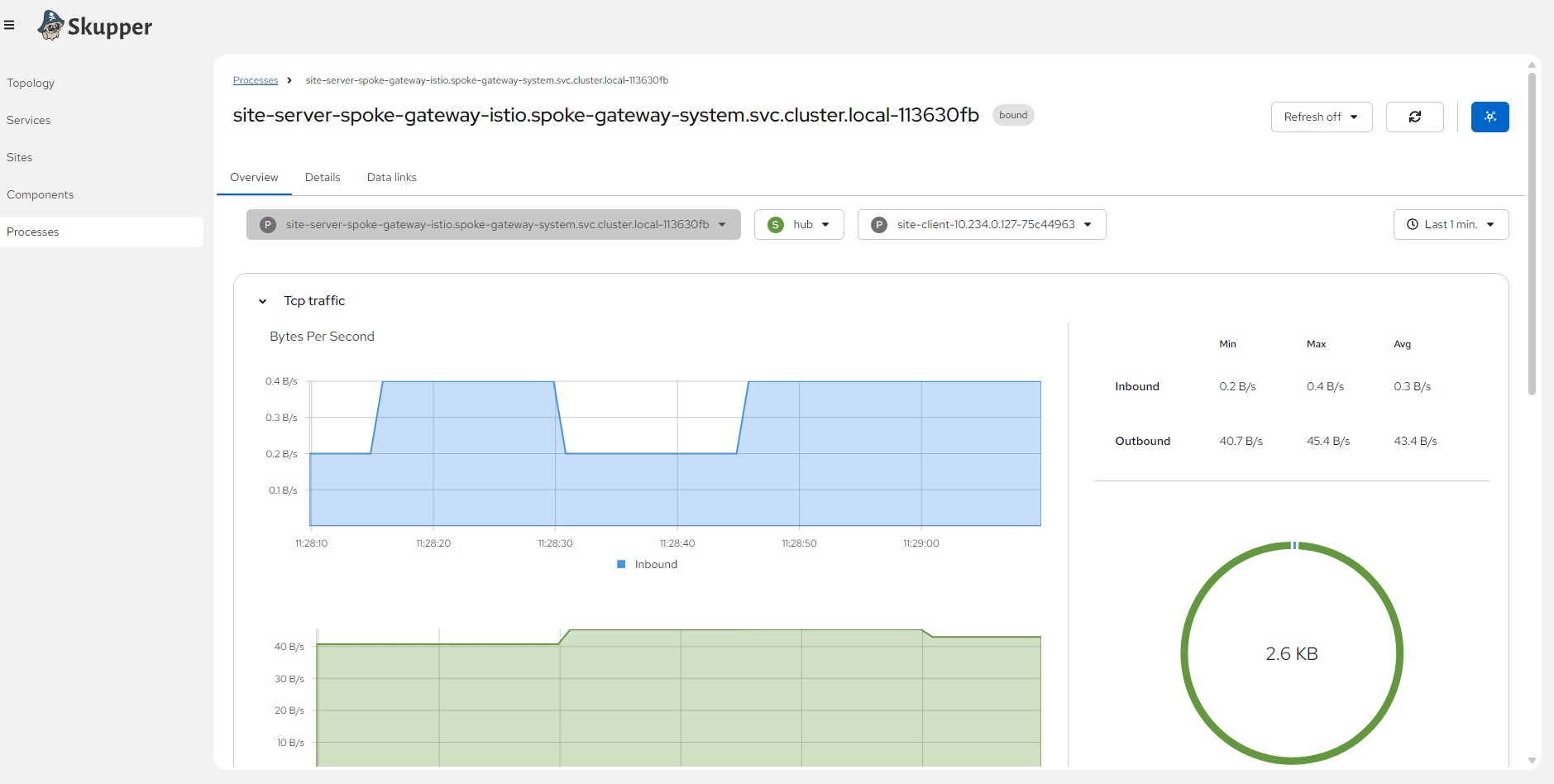Viewport: 1554px width, 784px height.
Task: Click the Outbound Max value 45.4 B/s
Action: 1328,441
